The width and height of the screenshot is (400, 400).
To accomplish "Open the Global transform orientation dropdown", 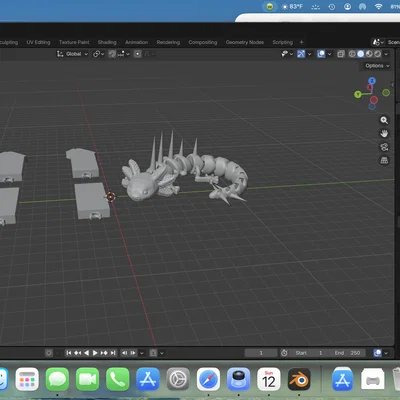I will [72, 54].
